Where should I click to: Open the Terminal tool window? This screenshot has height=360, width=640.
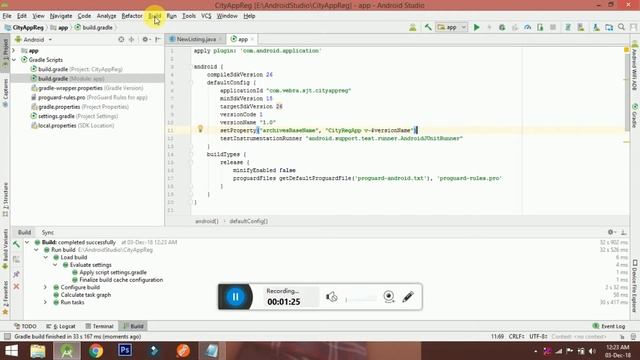pyautogui.click(x=99, y=326)
